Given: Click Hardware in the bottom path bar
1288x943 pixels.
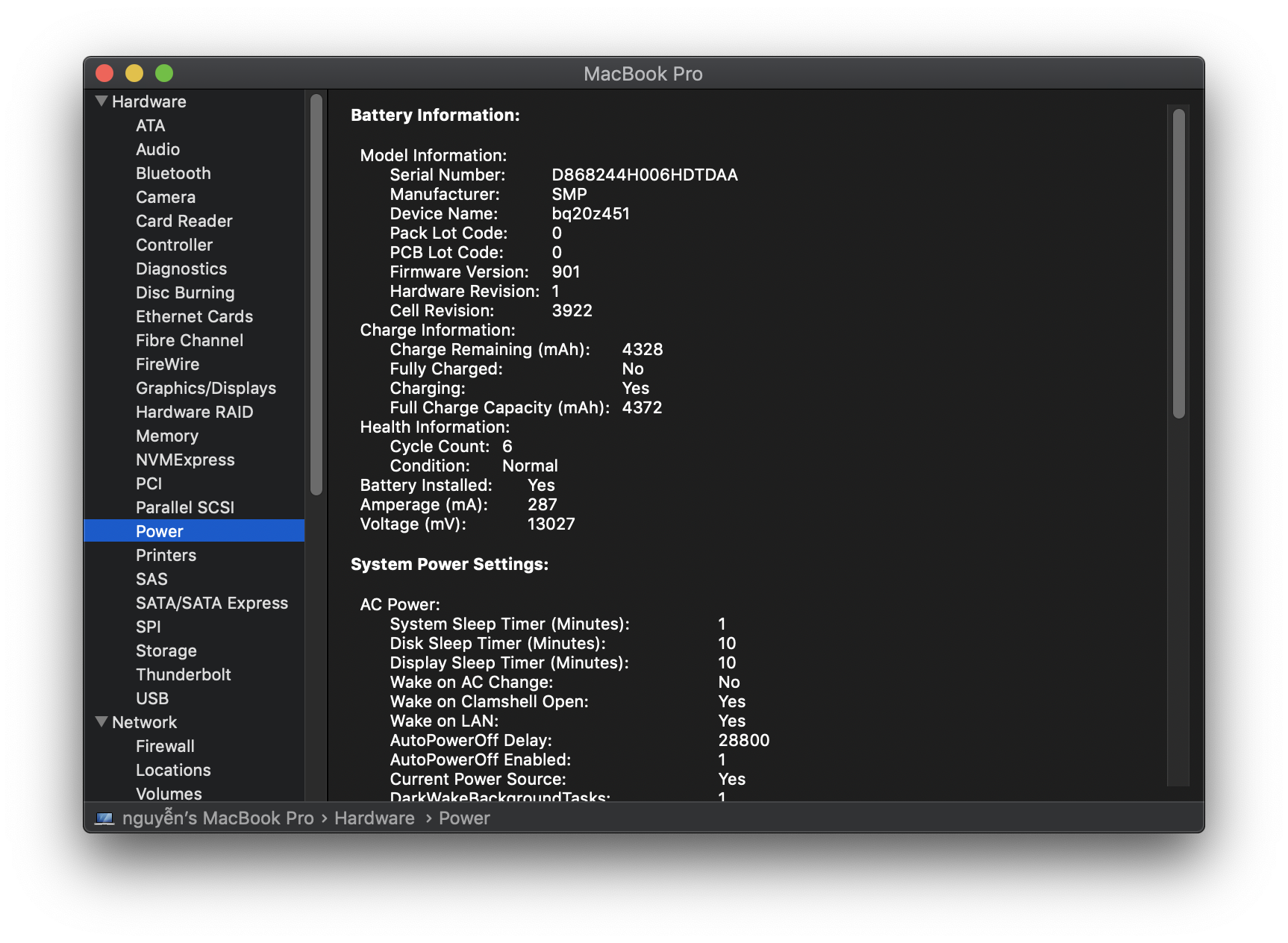Looking at the screenshot, I should pyautogui.click(x=374, y=818).
